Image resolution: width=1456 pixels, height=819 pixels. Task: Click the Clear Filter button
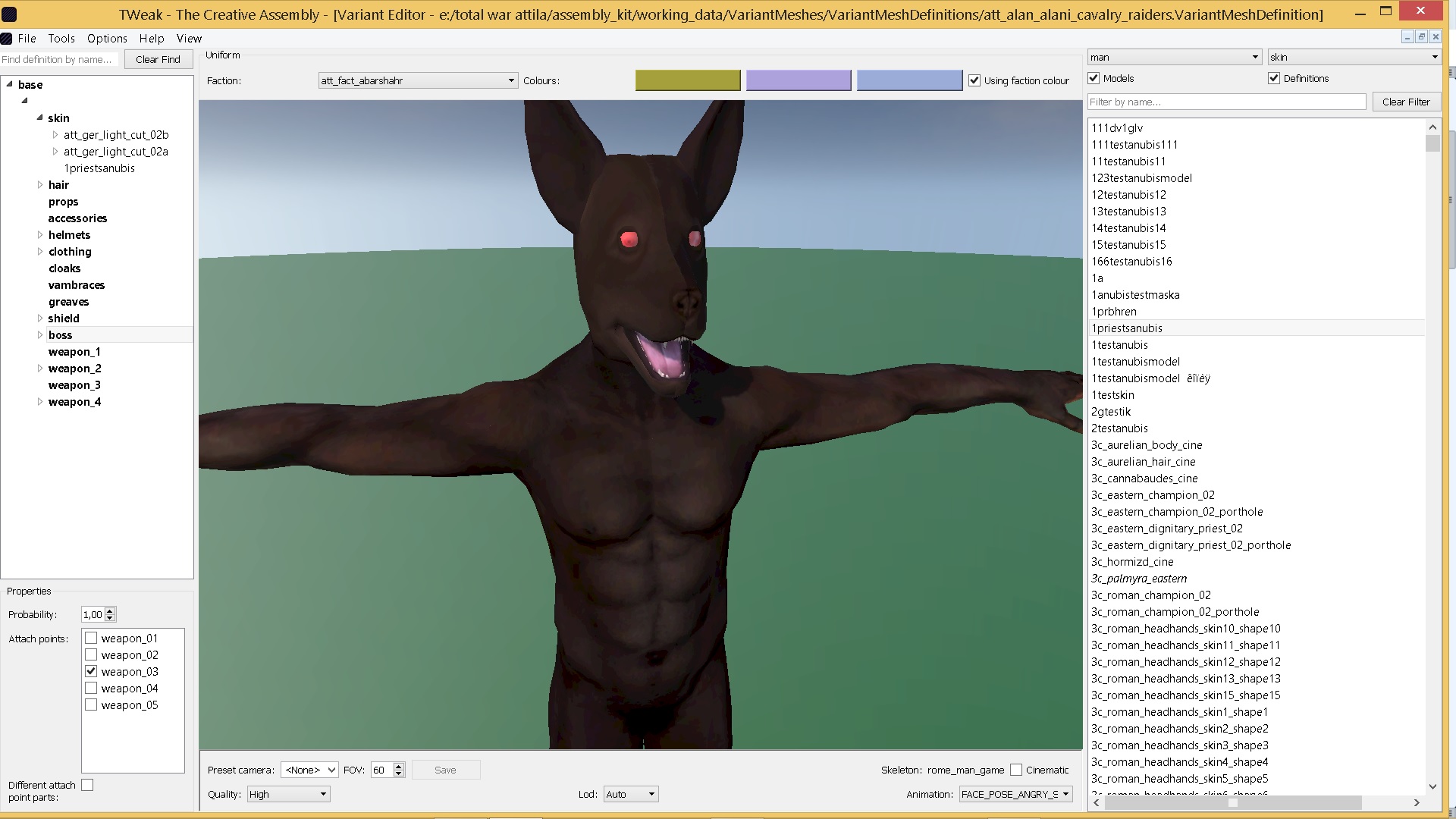(x=1405, y=102)
